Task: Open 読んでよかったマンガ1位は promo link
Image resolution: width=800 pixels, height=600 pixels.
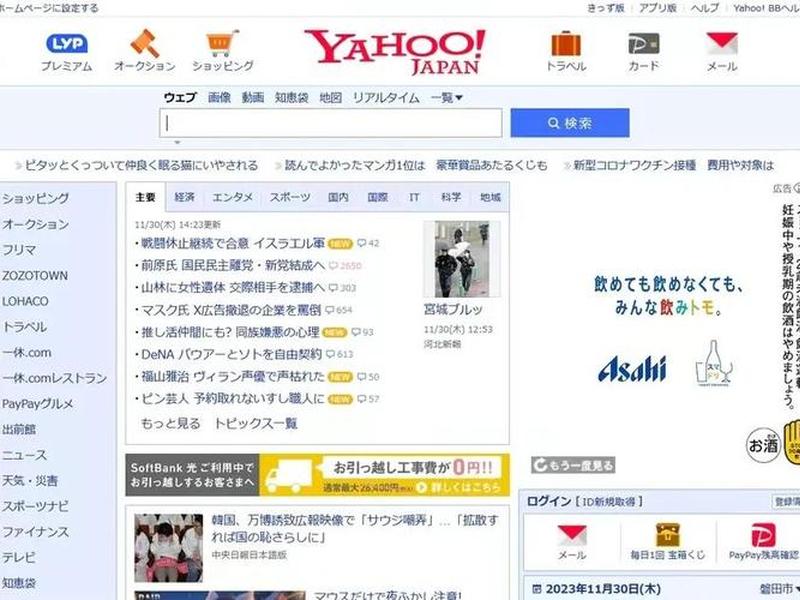Action: tap(355, 165)
